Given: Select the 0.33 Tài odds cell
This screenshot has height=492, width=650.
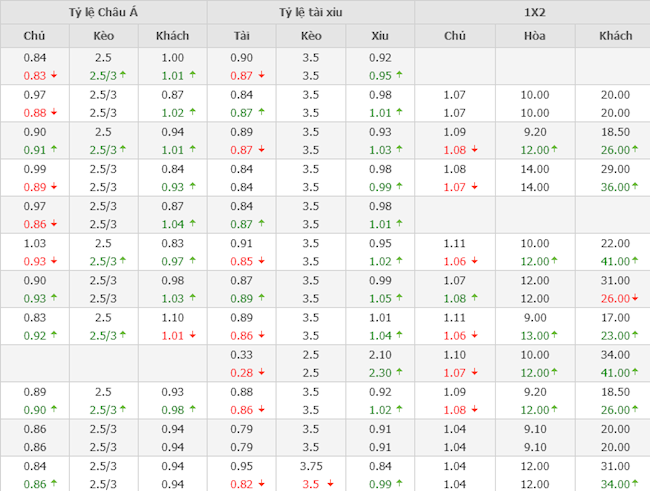Looking at the screenshot, I should [242, 355].
